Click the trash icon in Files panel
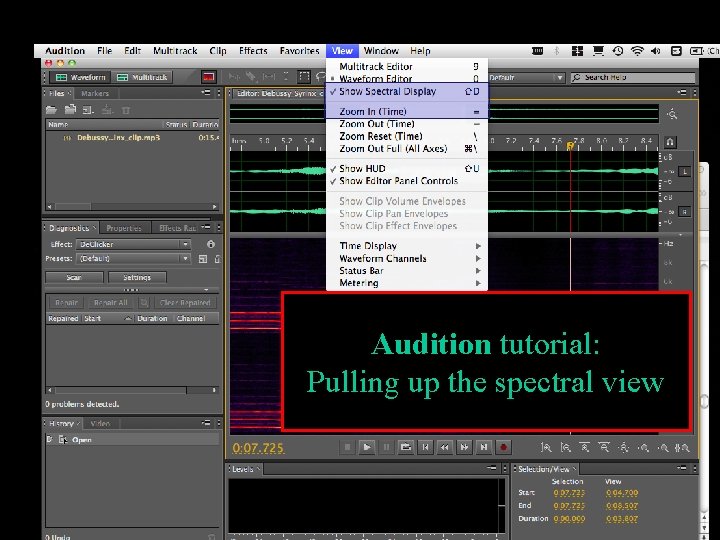The width and height of the screenshot is (720, 540). pyautogui.click(x=126, y=110)
